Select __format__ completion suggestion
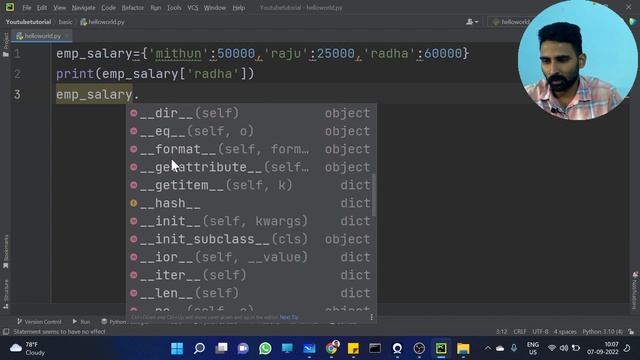 point(251,149)
